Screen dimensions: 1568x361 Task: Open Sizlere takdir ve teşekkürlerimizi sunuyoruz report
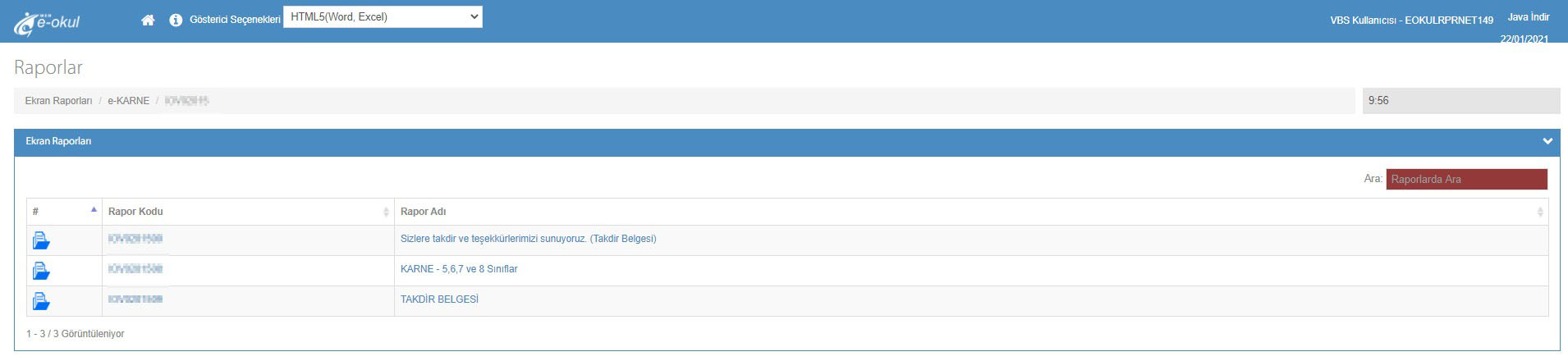(x=528, y=239)
